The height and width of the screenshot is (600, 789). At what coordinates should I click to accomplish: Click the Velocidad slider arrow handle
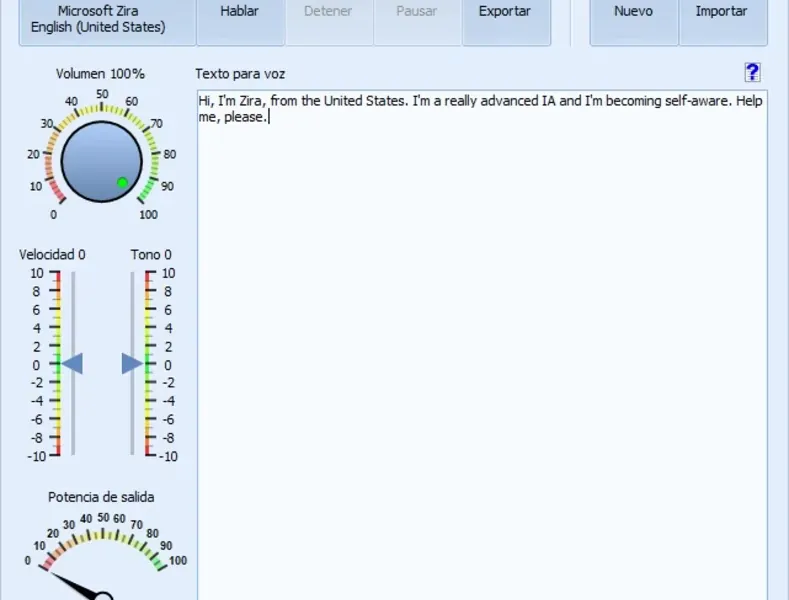(x=72, y=363)
